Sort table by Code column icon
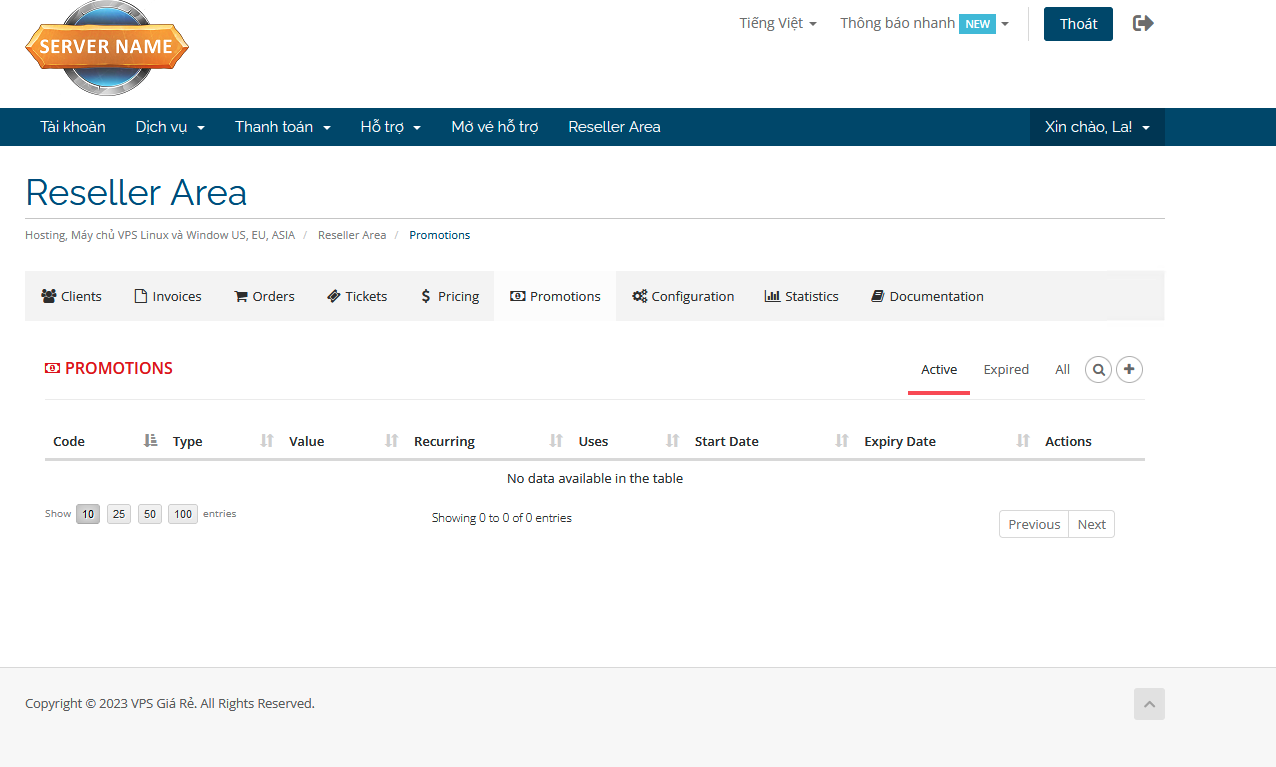The image size is (1276, 767). 150,441
